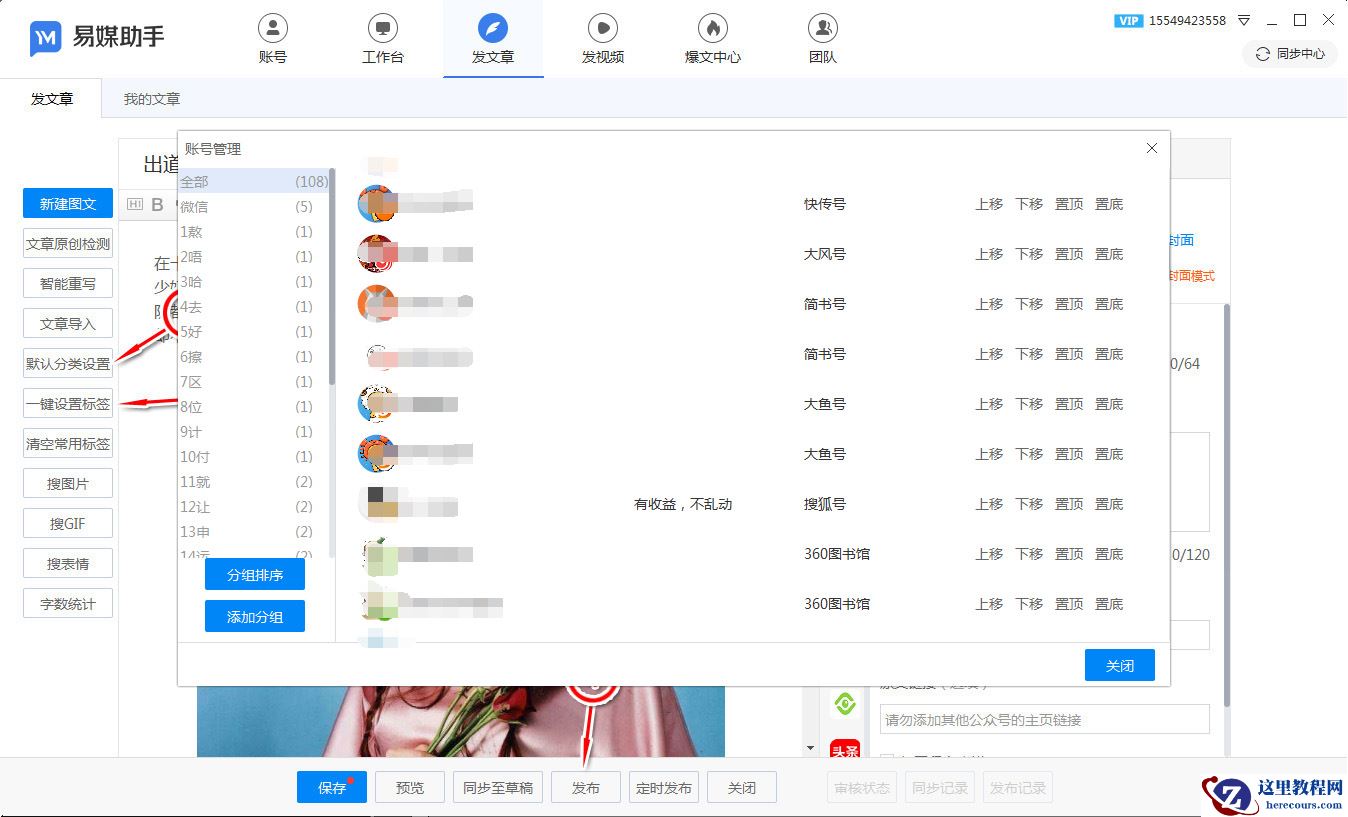Viewport: 1348px width, 817px height.
Task: Click 关闭 in bottom bar
Action: (742, 787)
